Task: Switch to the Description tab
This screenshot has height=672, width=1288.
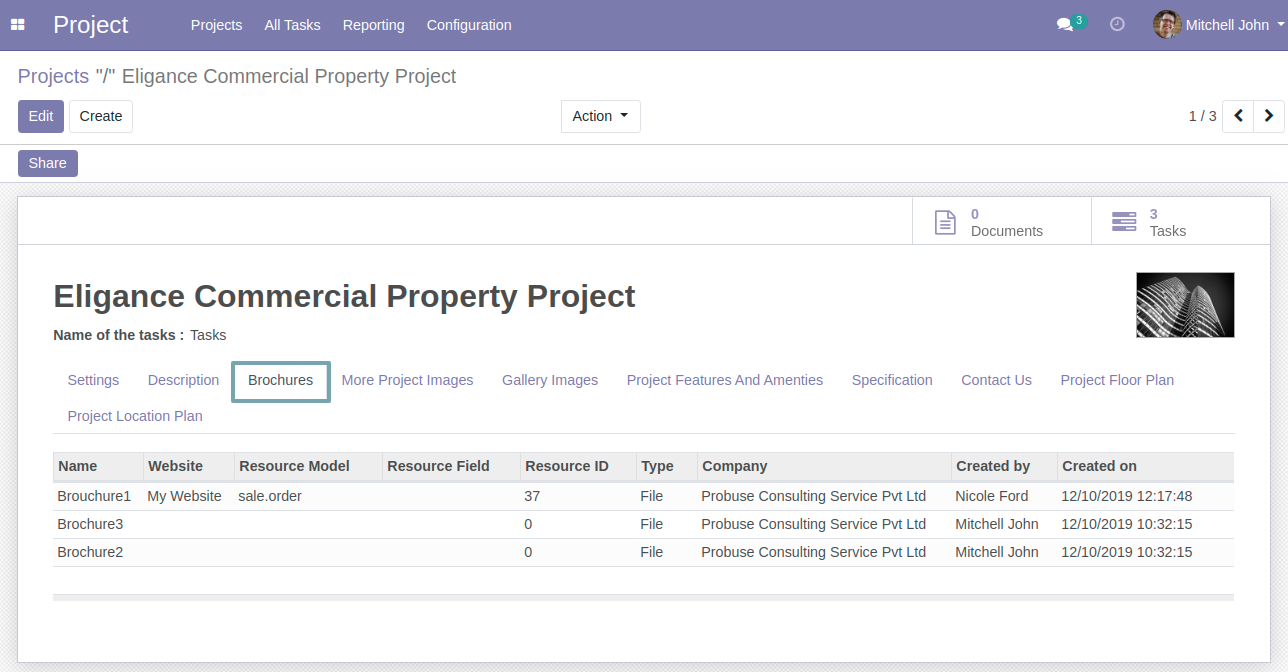Action: 183,380
